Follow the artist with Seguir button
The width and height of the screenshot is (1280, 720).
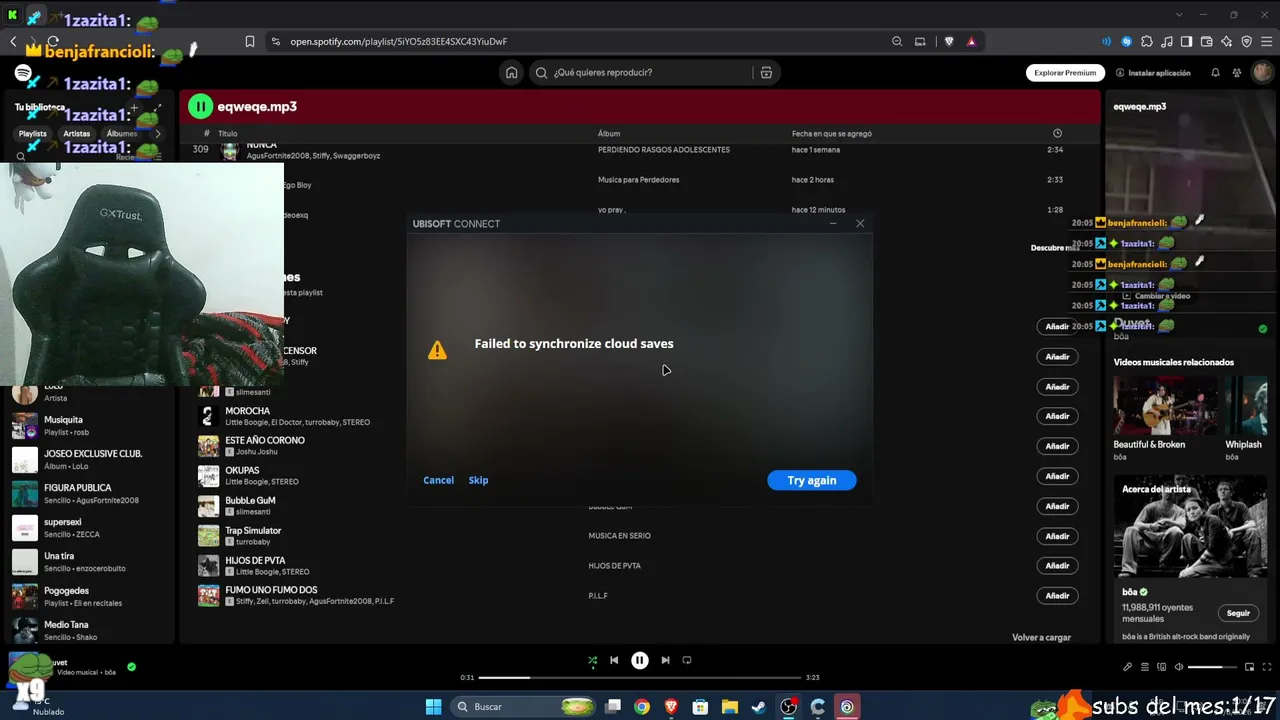1238,613
